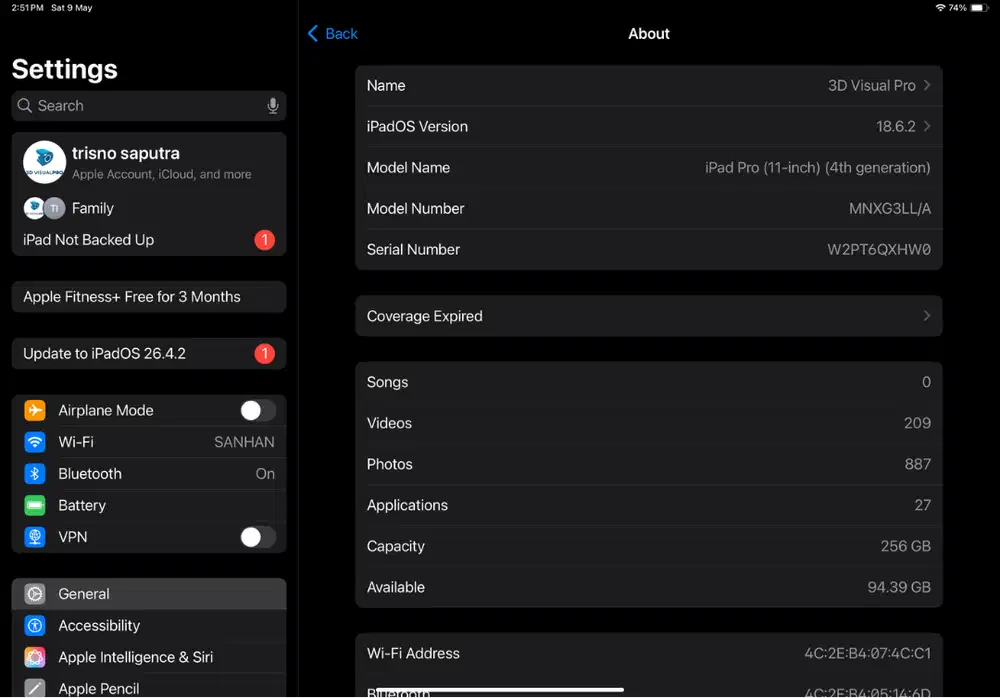Image resolution: width=1000 pixels, height=698 pixels.
Task: Click the Airplane Mode orange icon
Action: click(34, 410)
